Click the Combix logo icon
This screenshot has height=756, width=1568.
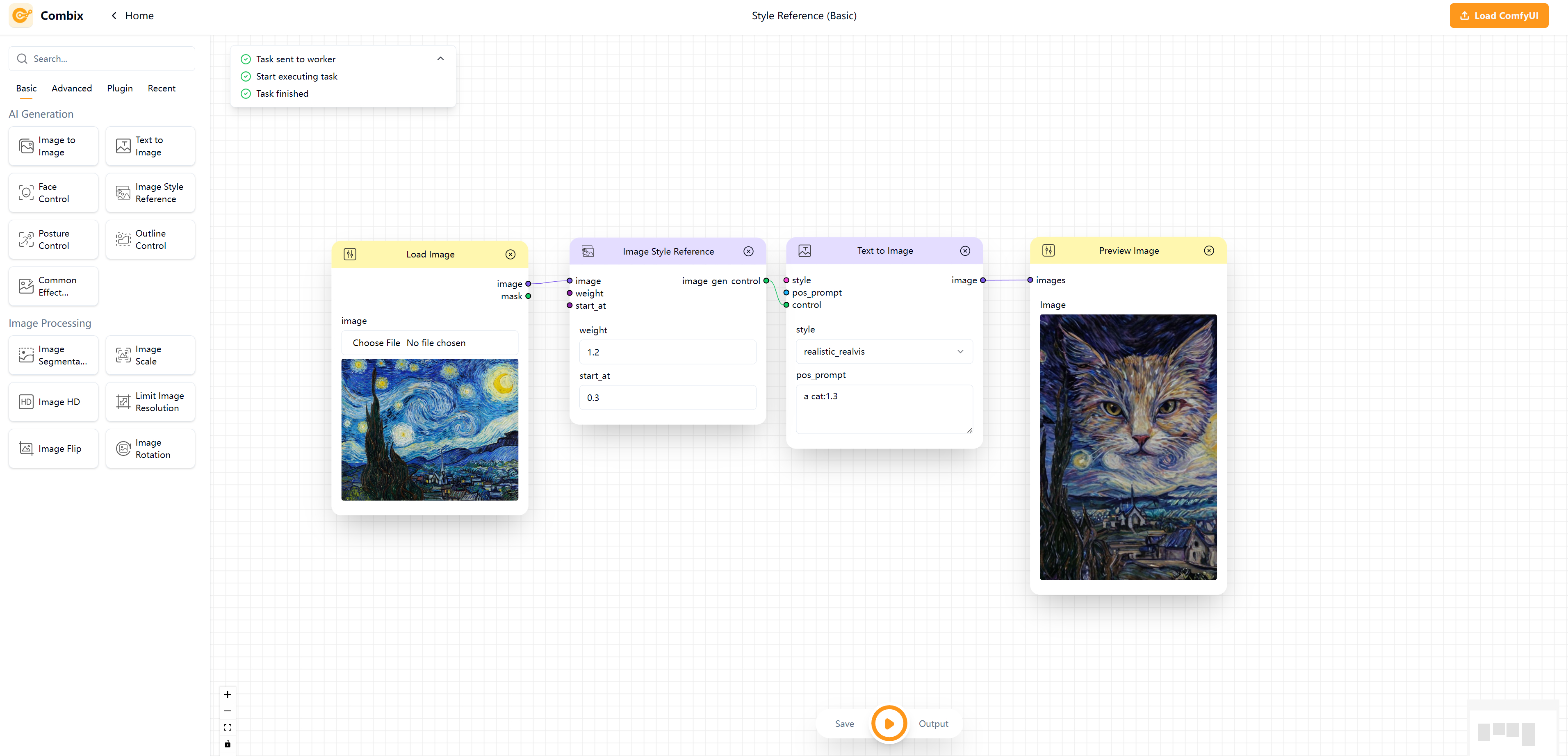click(x=21, y=15)
